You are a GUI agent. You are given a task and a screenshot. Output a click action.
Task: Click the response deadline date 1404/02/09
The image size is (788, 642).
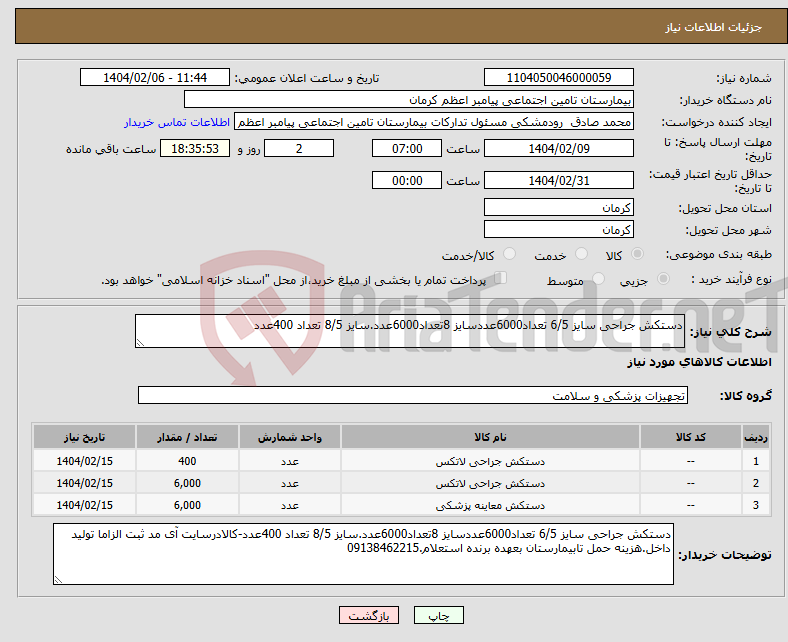[558, 148]
